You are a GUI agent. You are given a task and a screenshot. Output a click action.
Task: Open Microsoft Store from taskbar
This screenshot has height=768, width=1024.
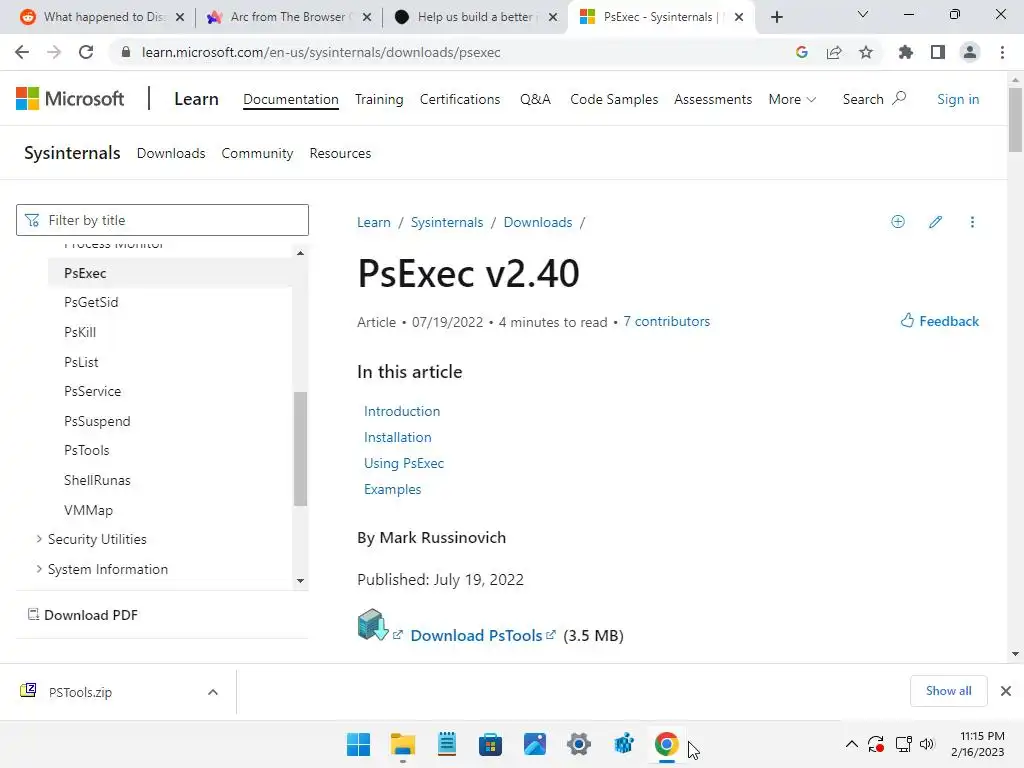[x=490, y=744]
